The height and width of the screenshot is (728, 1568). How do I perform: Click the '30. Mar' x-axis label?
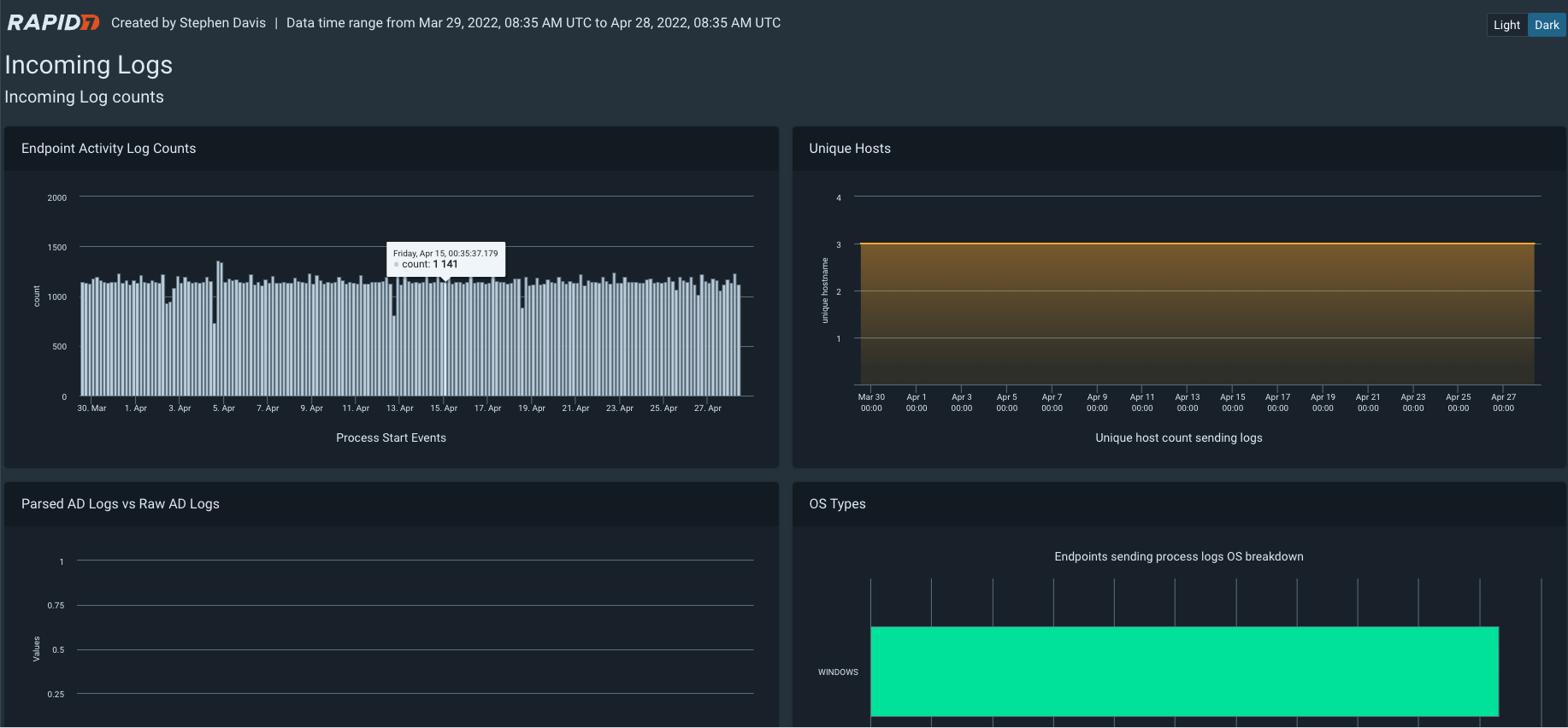(91, 408)
